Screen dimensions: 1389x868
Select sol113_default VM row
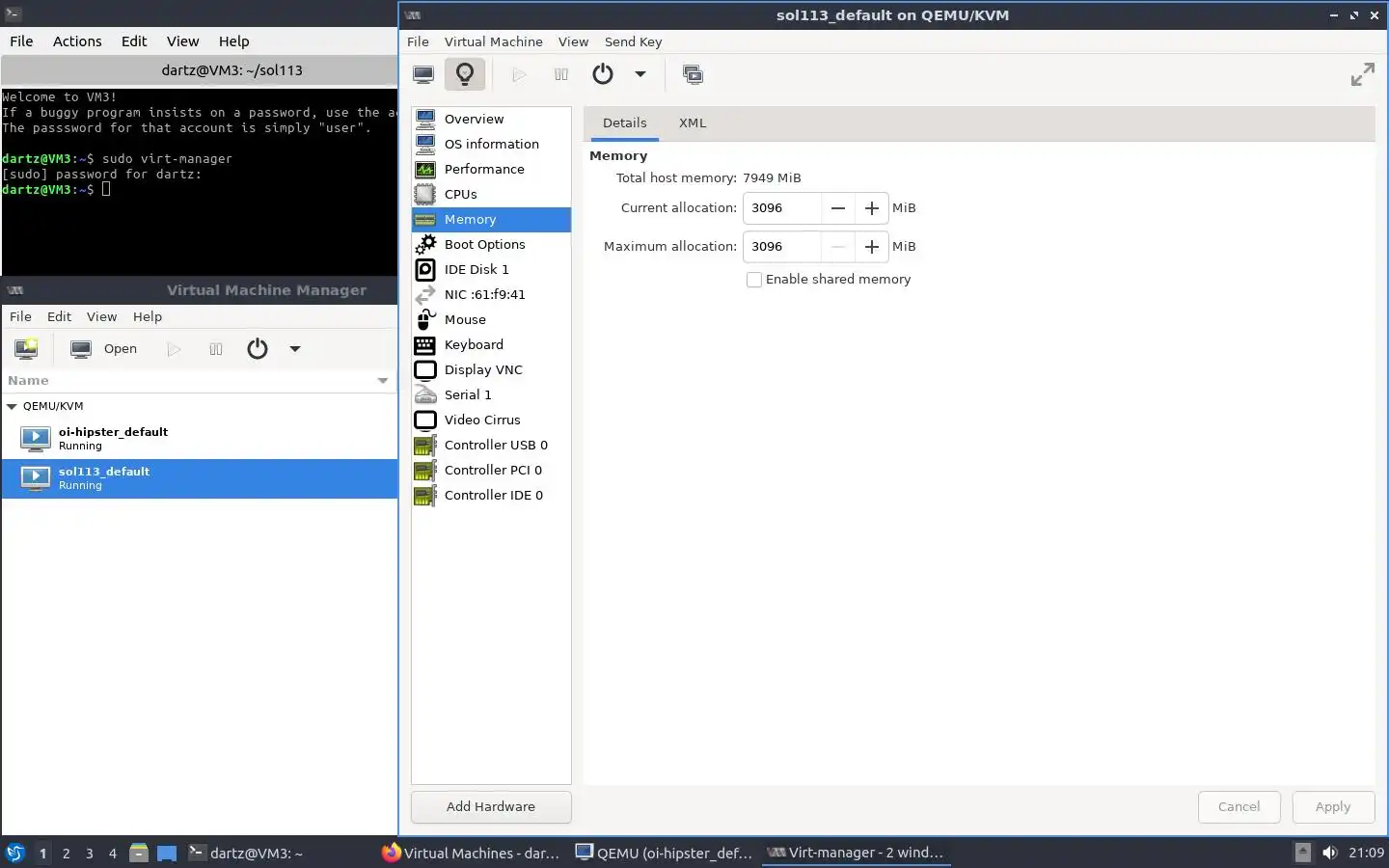tap(200, 478)
